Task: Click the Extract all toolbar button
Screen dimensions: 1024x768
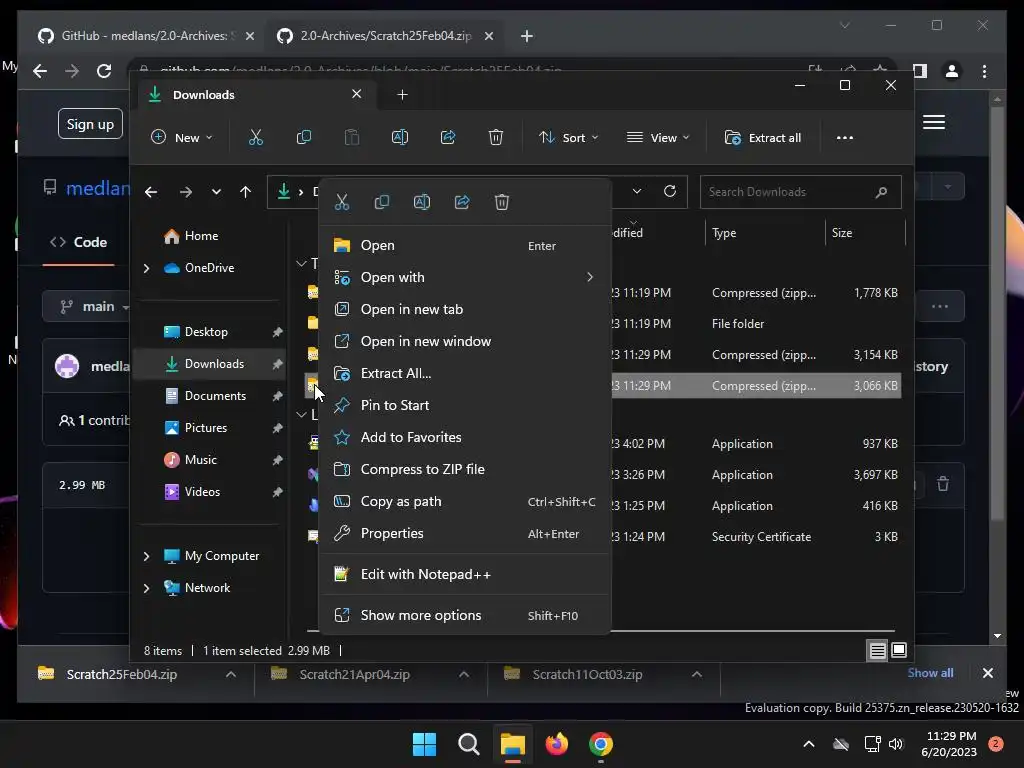Action: pos(763,138)
